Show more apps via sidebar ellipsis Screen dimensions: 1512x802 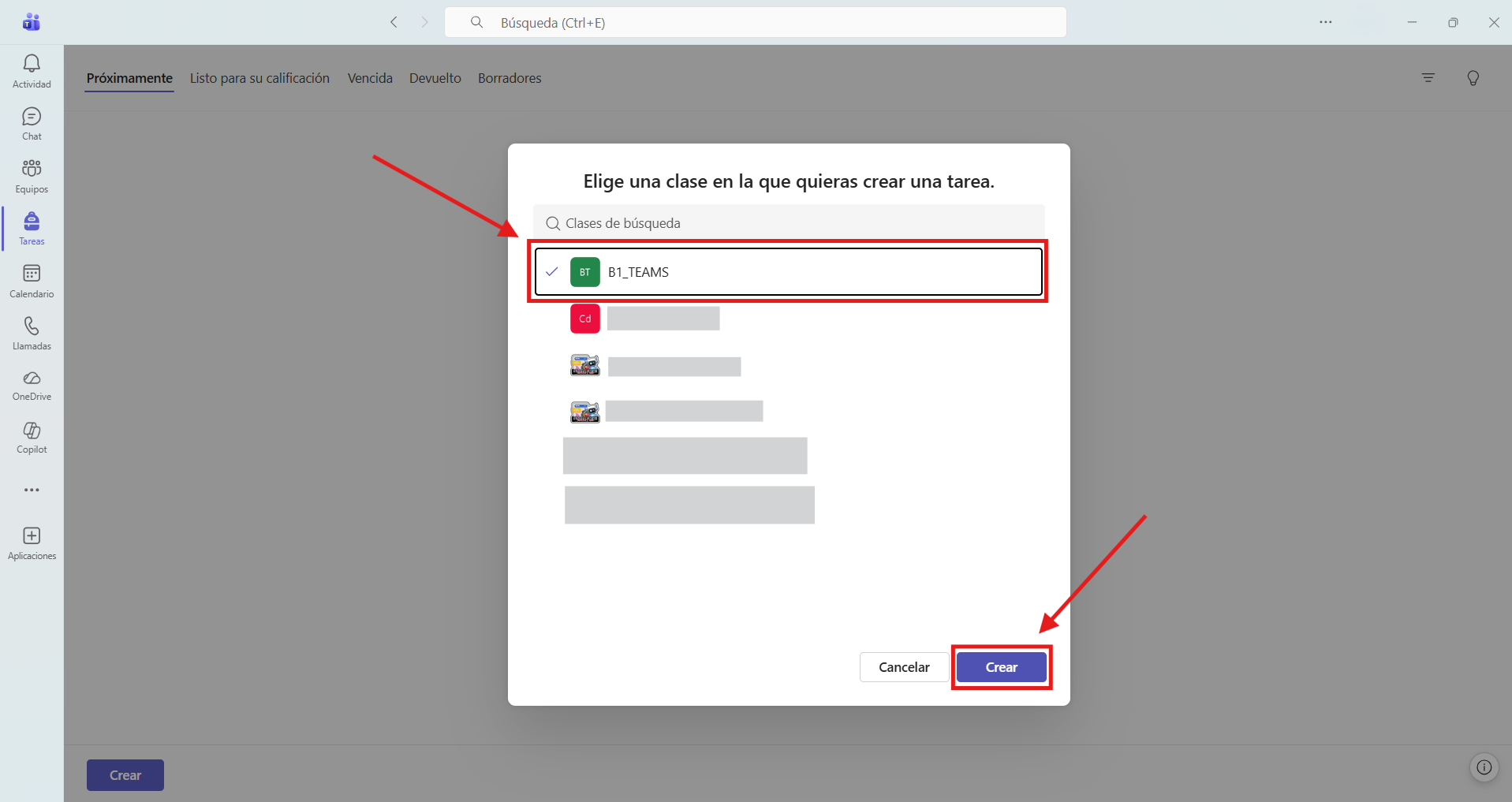pyautogui.click(x=32, y=490)
